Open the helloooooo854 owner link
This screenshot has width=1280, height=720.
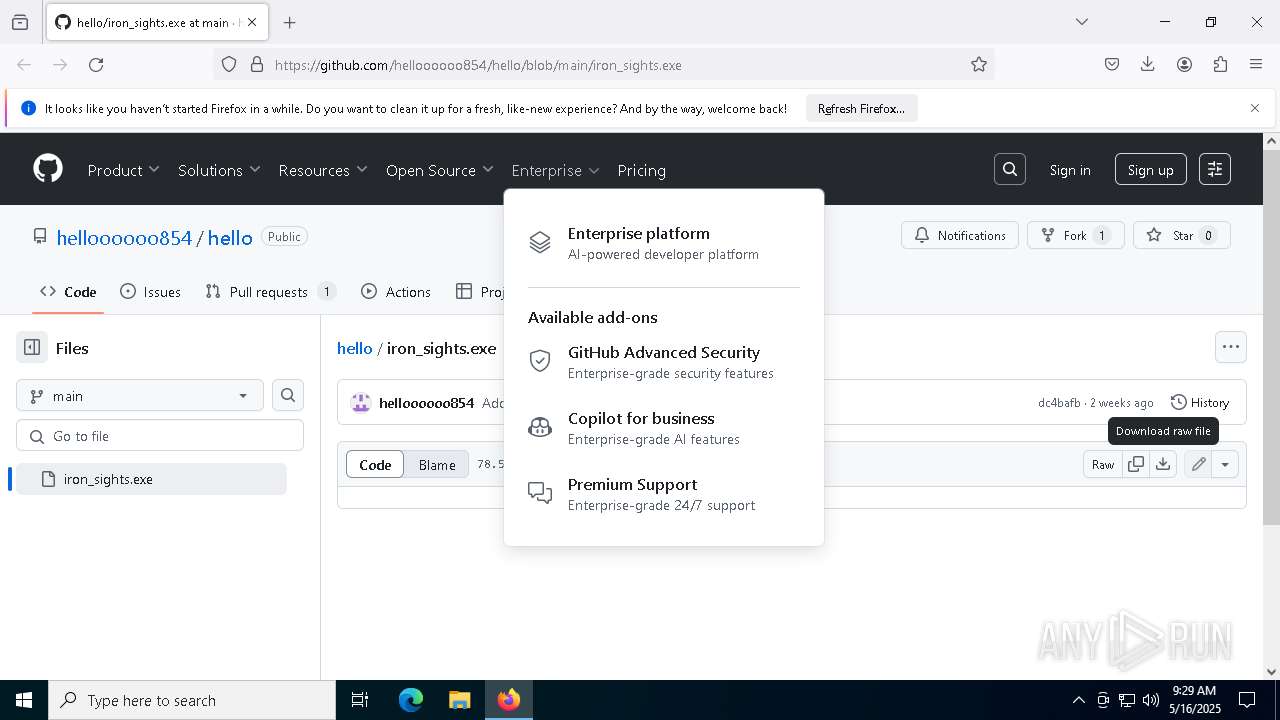pyautogui.click(x=124, y=237)
